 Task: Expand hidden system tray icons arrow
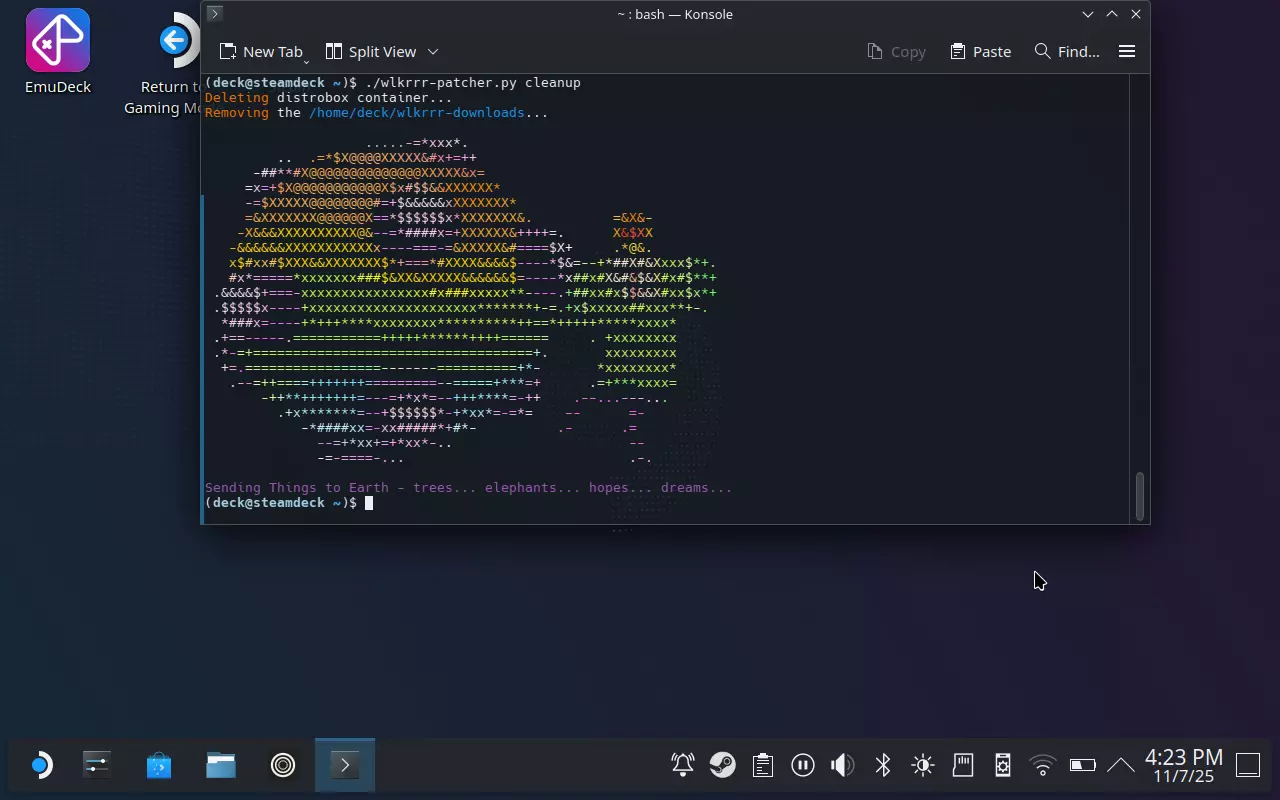[1121, 766]
